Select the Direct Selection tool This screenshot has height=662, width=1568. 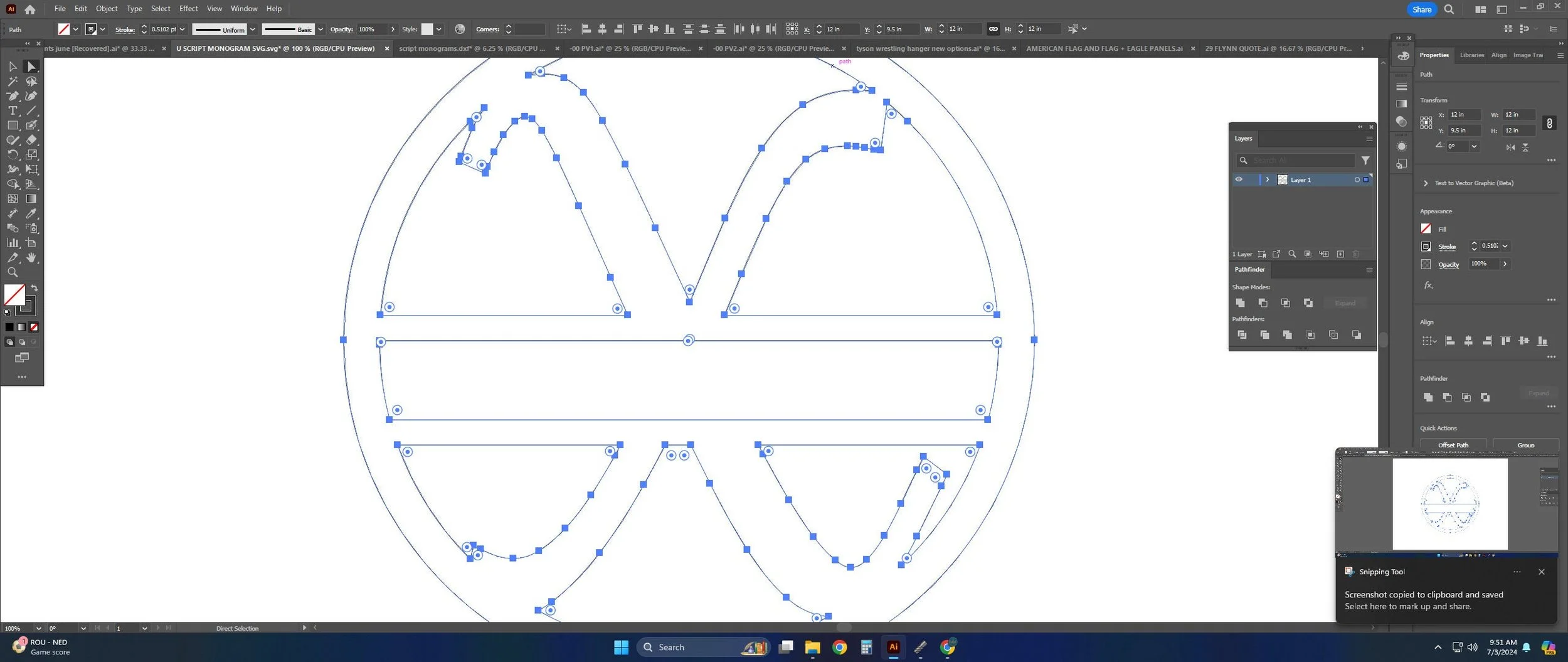(31, 67)
